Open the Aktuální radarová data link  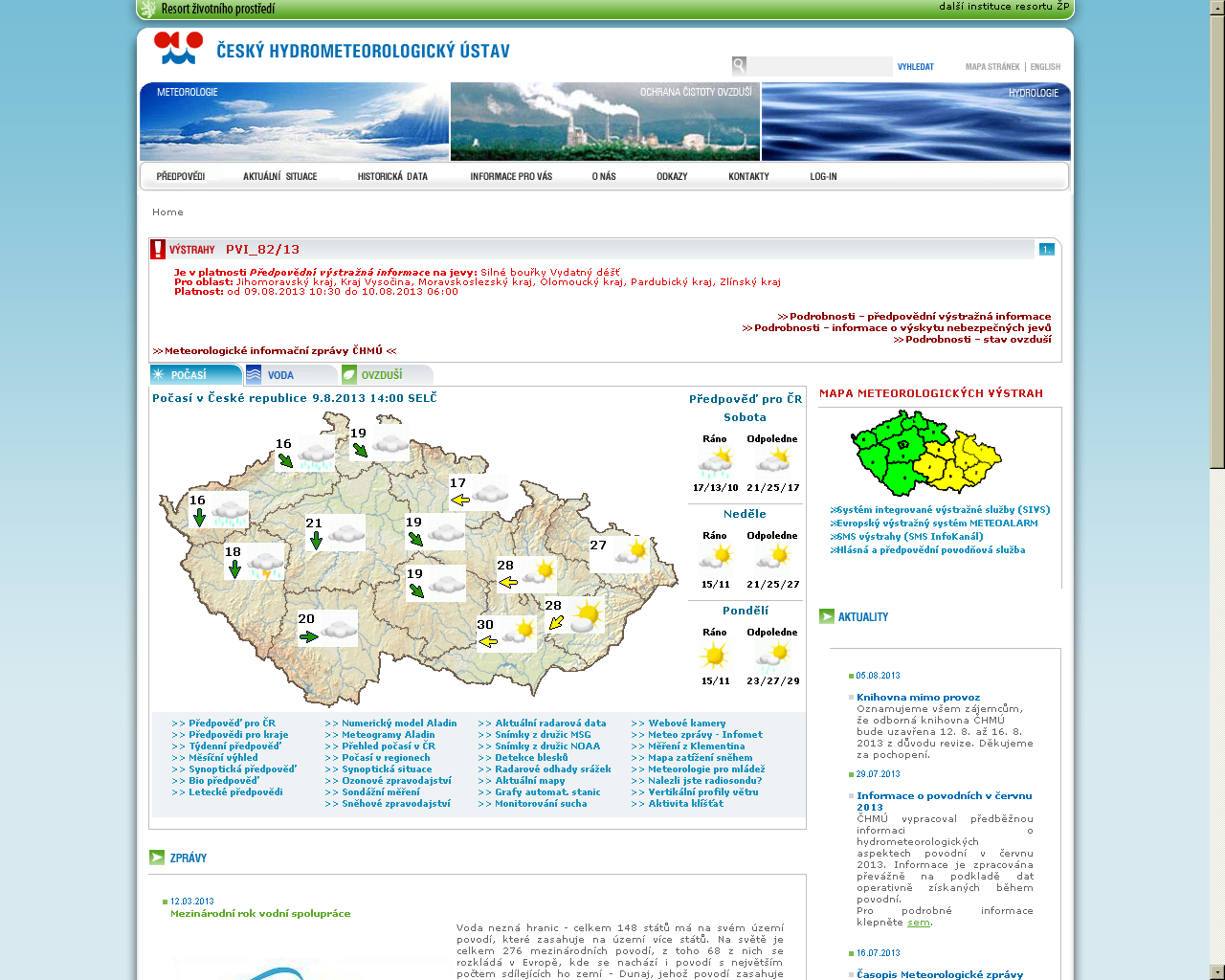click(550, 724)
